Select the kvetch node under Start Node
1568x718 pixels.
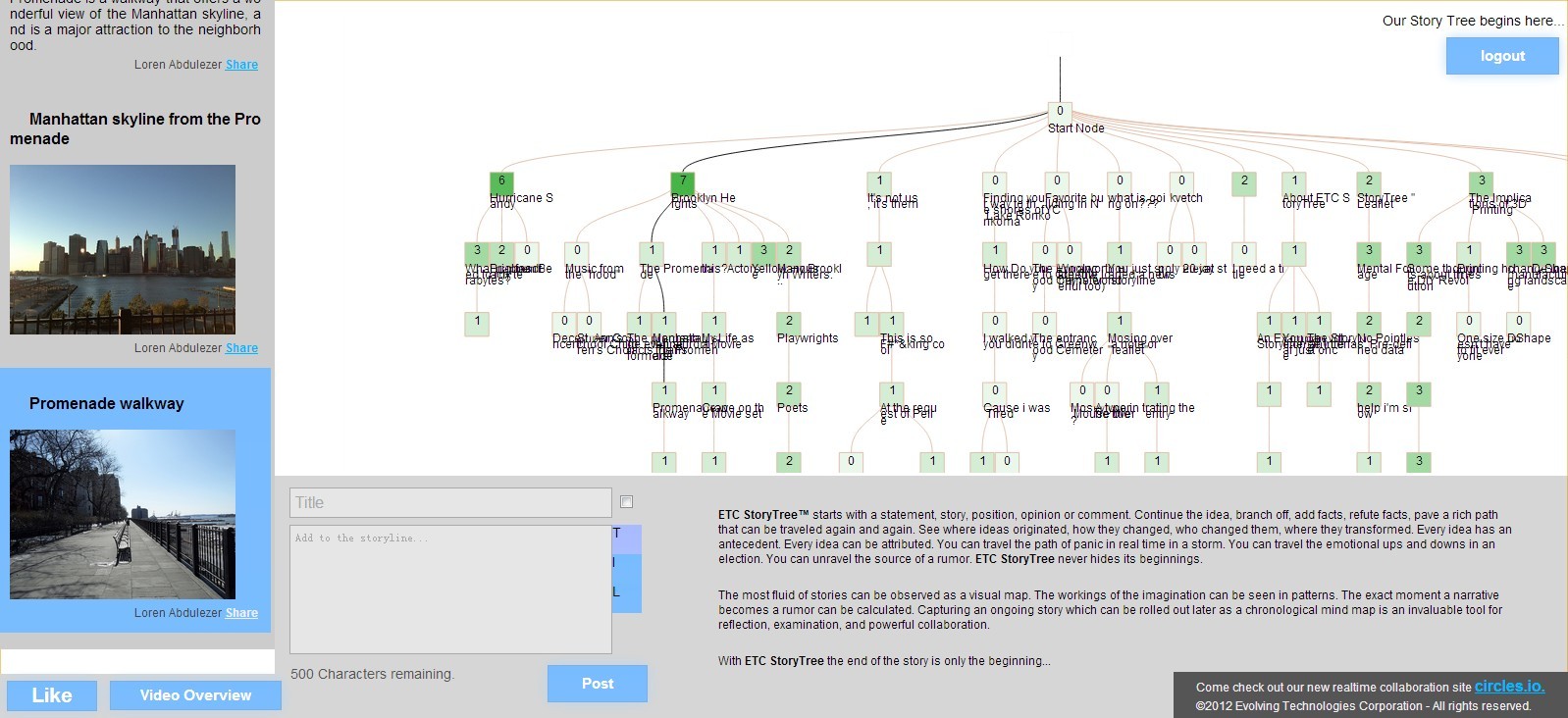pos(1181,181)
